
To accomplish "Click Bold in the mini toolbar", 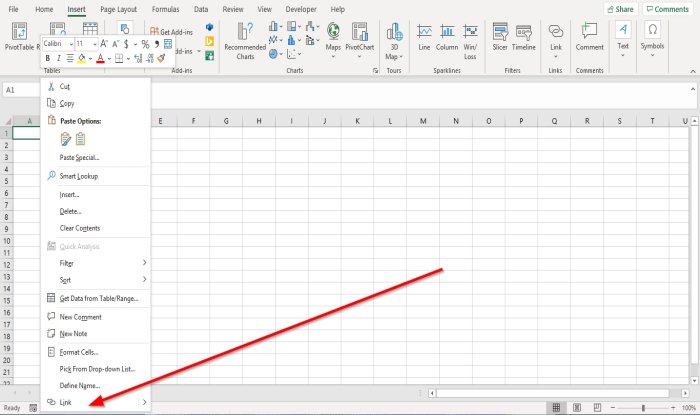I will coord(48,58).
